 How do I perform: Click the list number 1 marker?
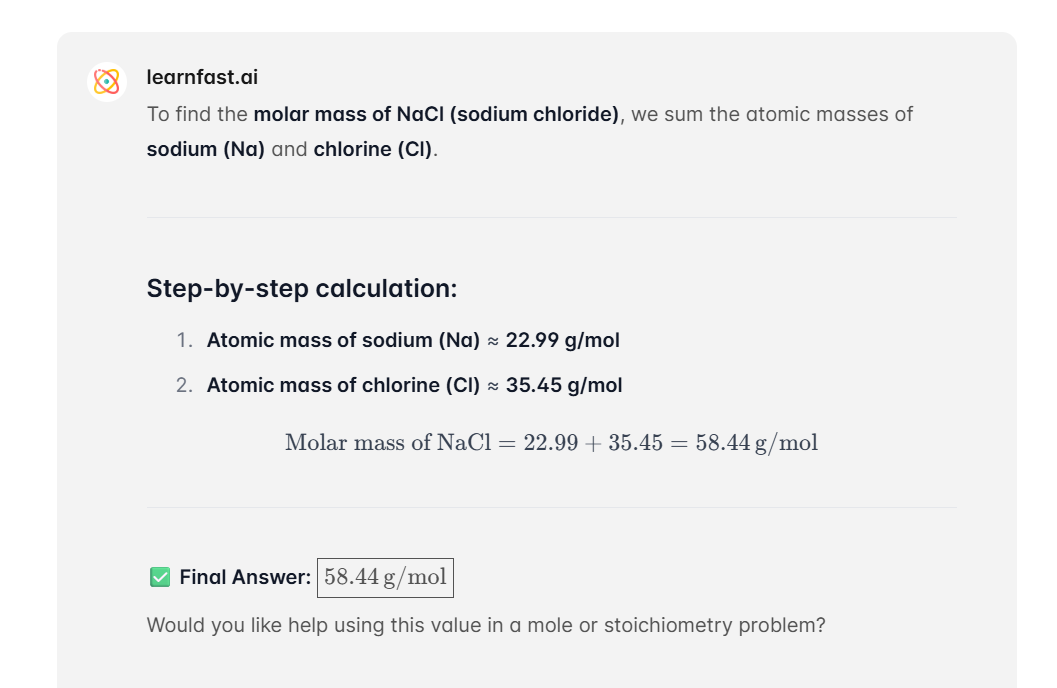(x=184, y=340)
